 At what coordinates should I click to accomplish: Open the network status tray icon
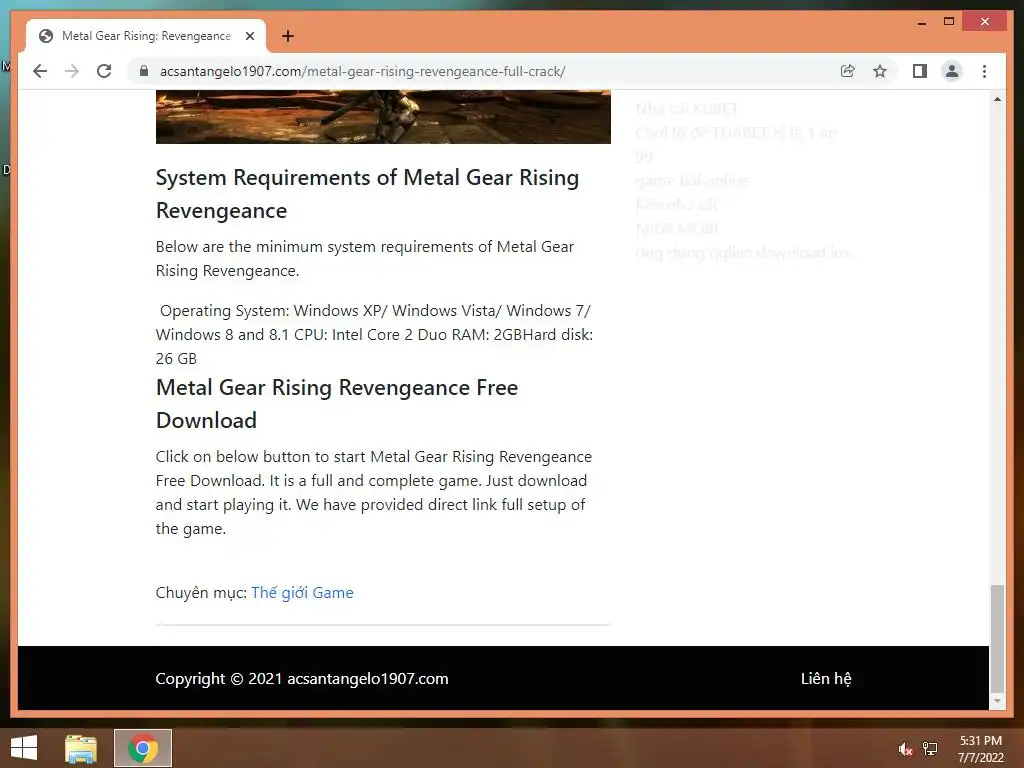click(x=930, y=749)
